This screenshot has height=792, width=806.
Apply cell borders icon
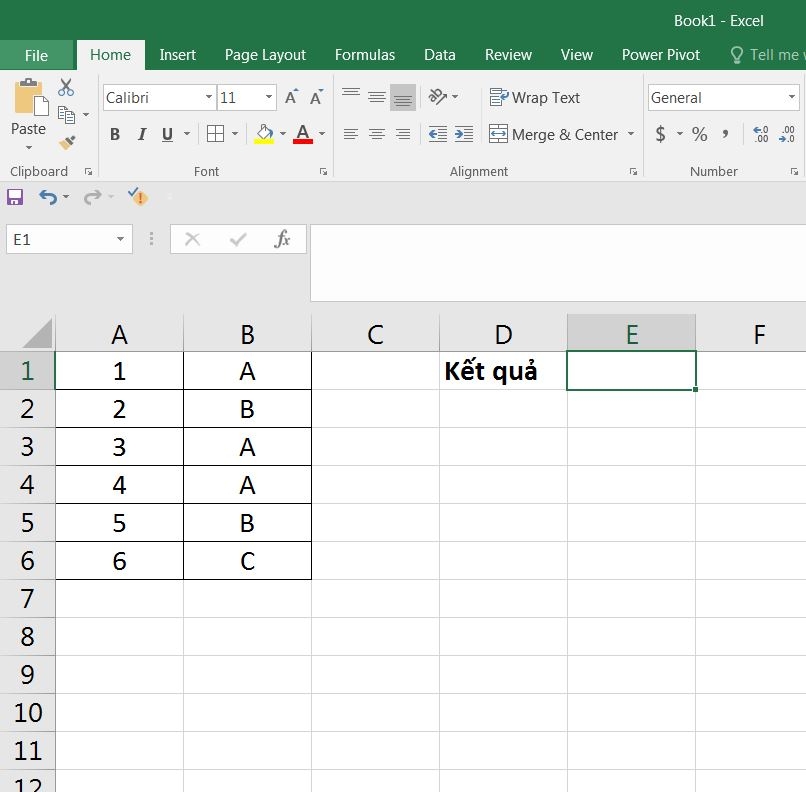[215, 134]
